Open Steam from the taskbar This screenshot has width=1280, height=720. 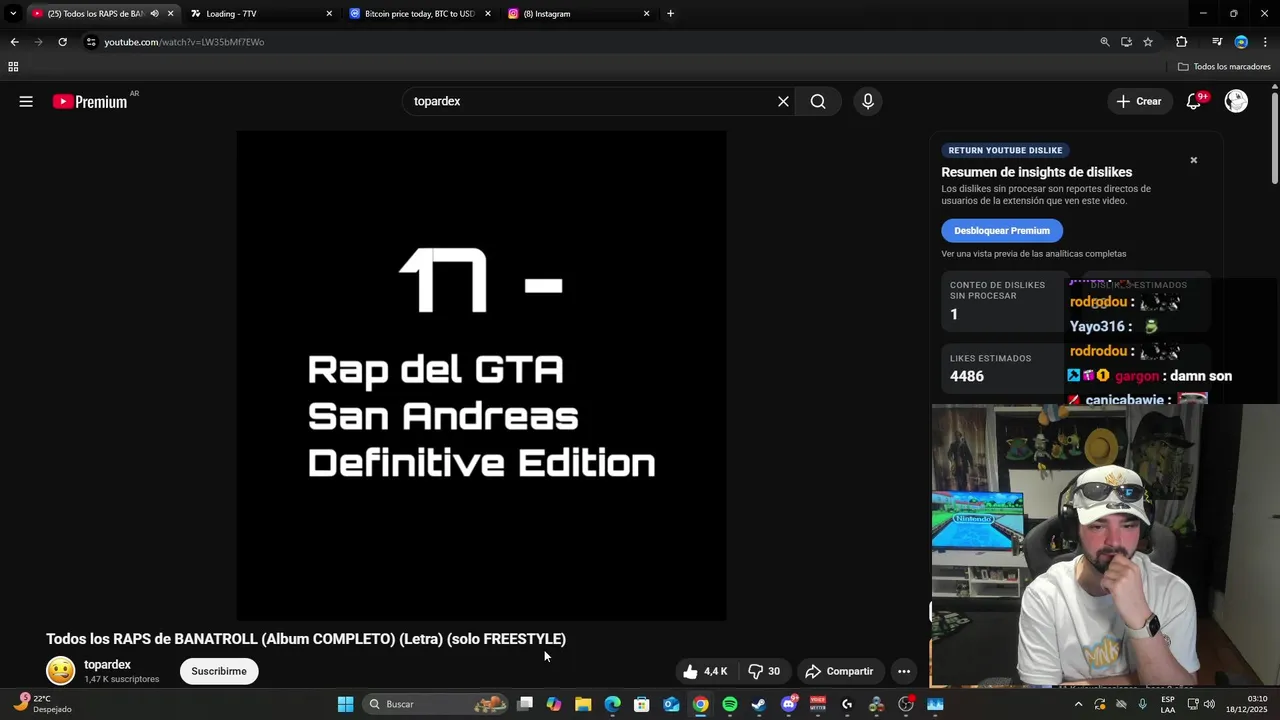tap(759, 704)
